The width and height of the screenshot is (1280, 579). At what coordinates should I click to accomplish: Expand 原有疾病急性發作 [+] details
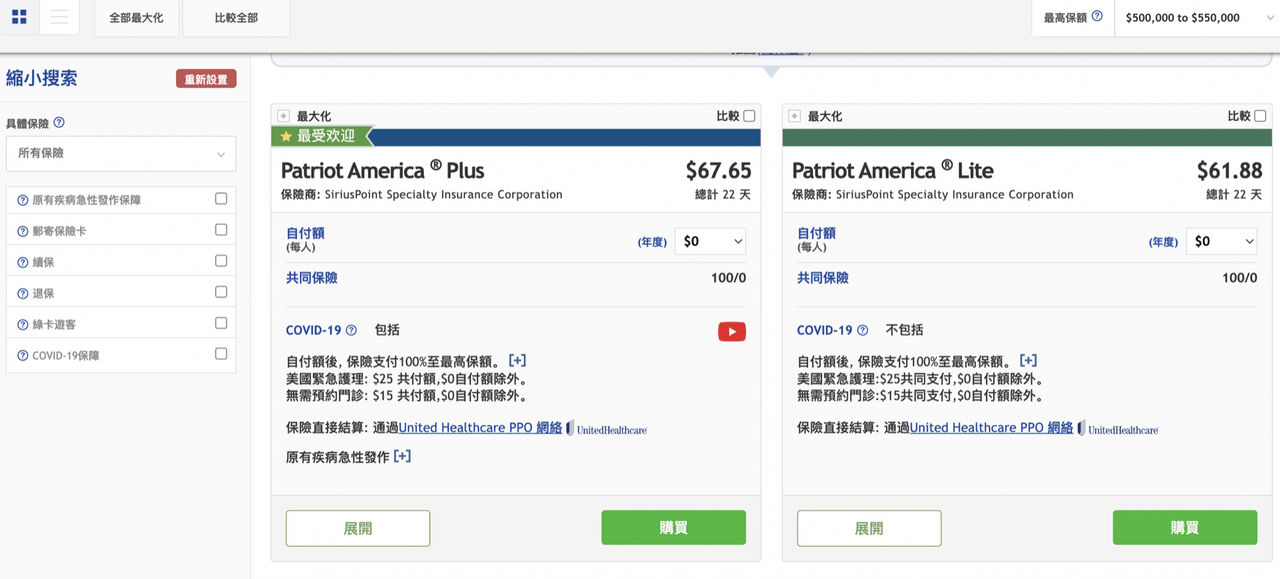pyautogui.click(x=402, y=456)
